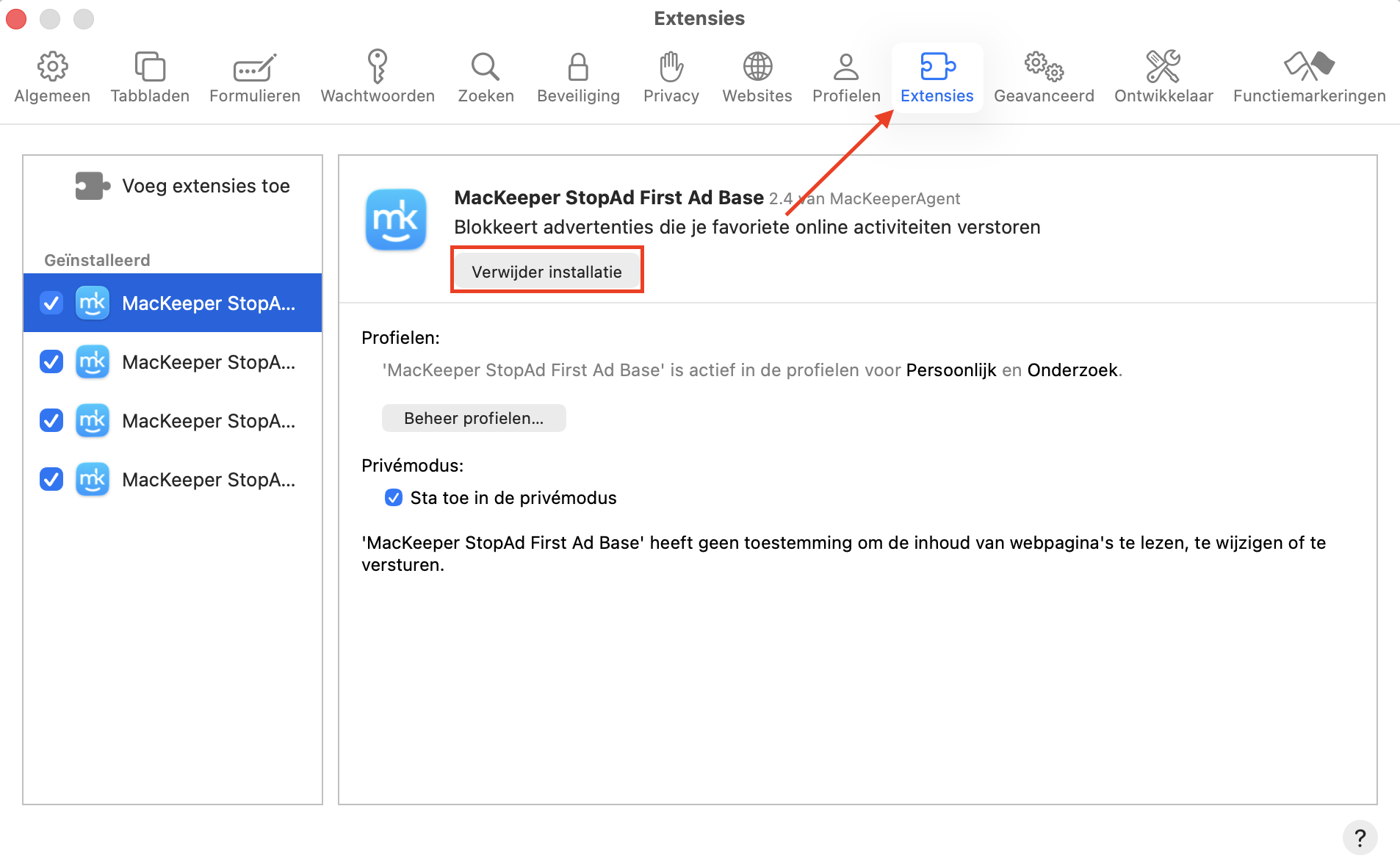Open the Beveiliging padlock icon
The image size is (1400, 864).
pos(578,67)
